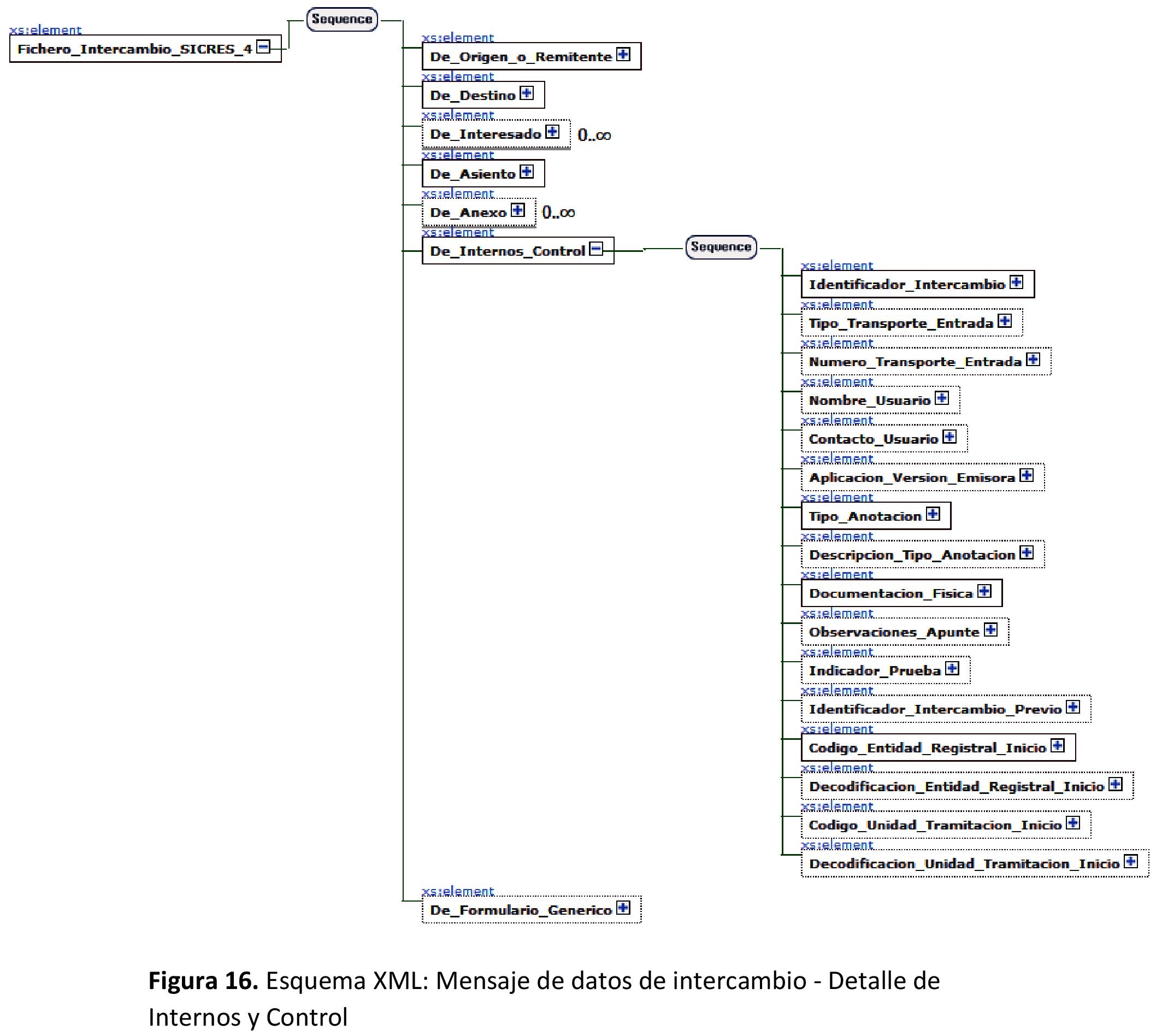Select the De_Asiento element label
The image size is (1156, 1036).
473,174
